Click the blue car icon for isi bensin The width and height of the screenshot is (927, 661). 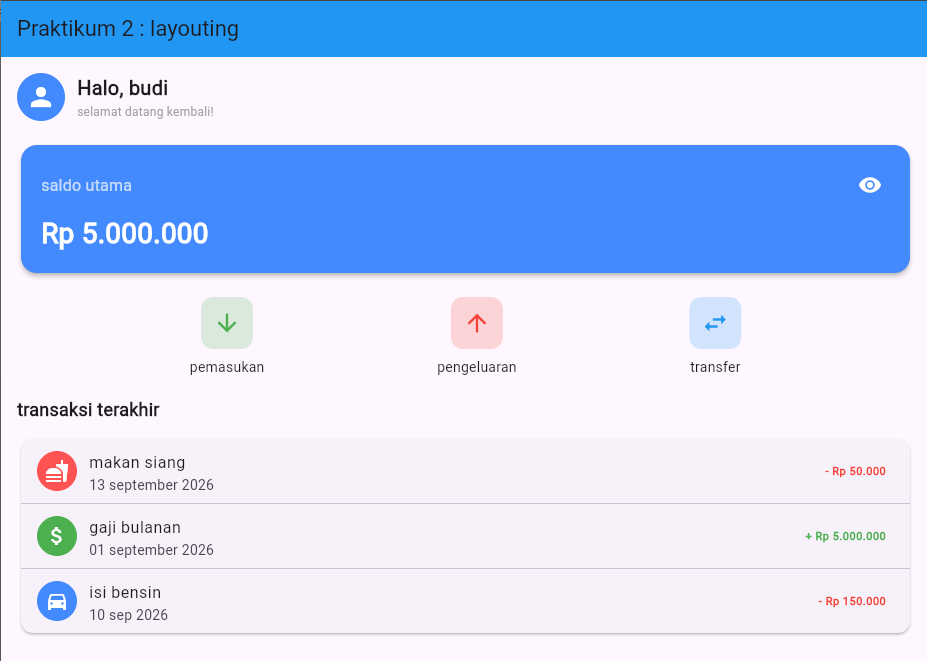pos(57,601)
